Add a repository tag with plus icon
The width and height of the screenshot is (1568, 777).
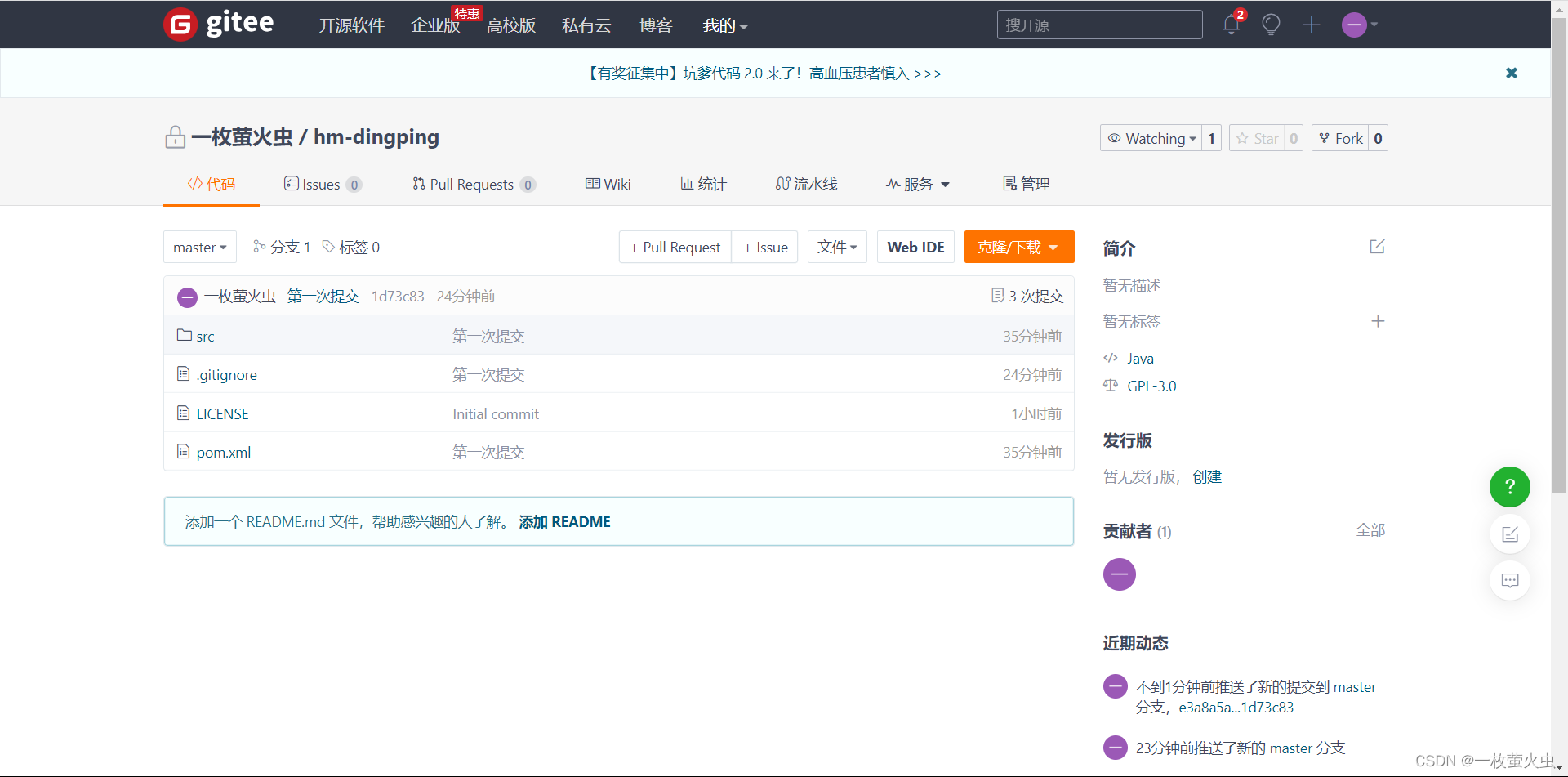tap(1378, 321)
